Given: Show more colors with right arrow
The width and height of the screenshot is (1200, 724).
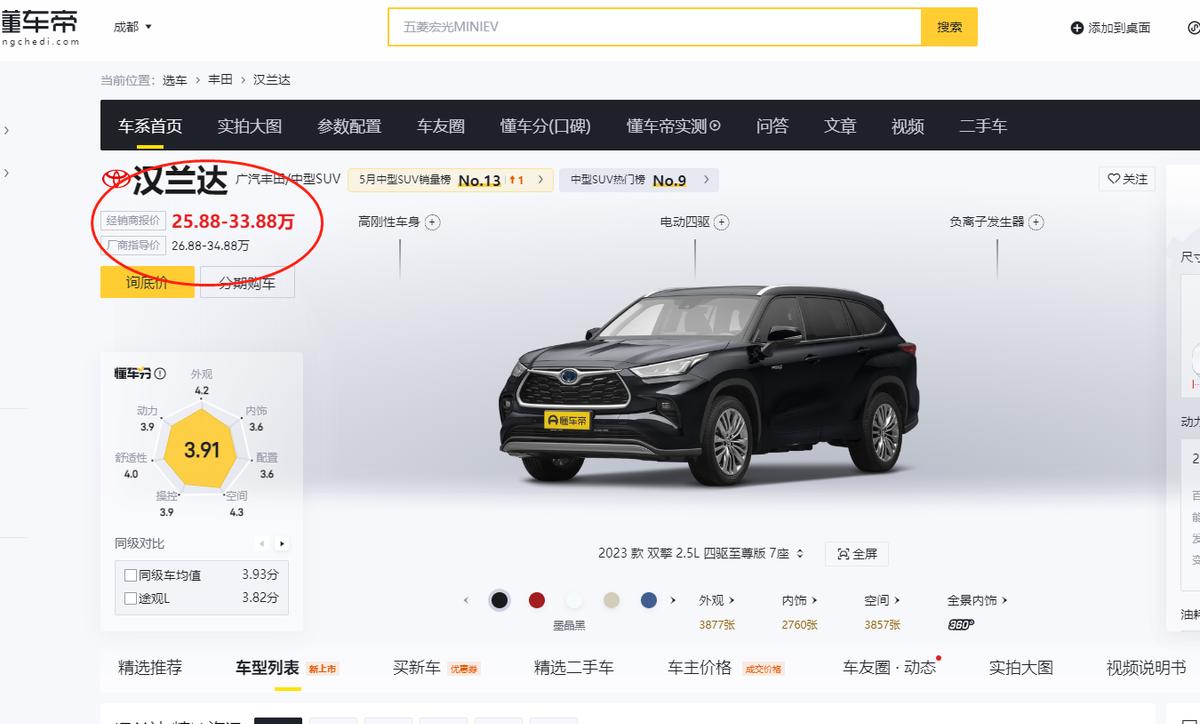Looking at the screenshot, I should click(x=673, y=600).
